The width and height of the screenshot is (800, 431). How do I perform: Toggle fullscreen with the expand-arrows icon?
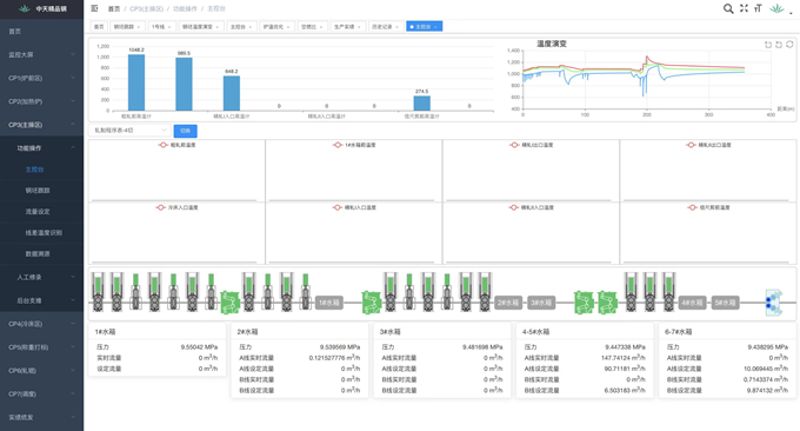coord(744,8)
